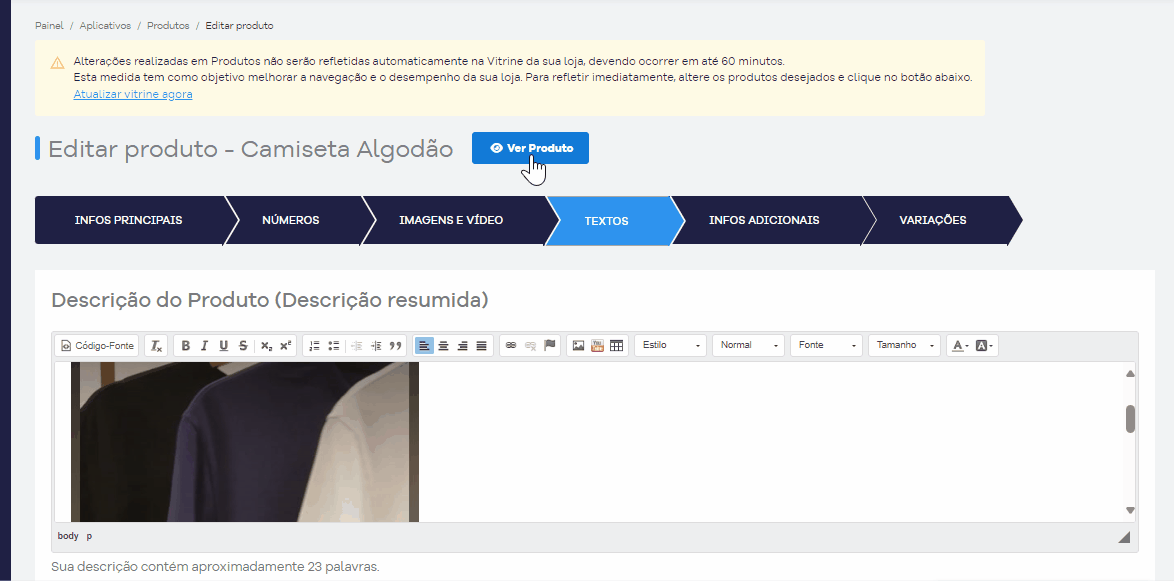
Task: Open the Normal paragraph format dropdown
Action: 748,345
